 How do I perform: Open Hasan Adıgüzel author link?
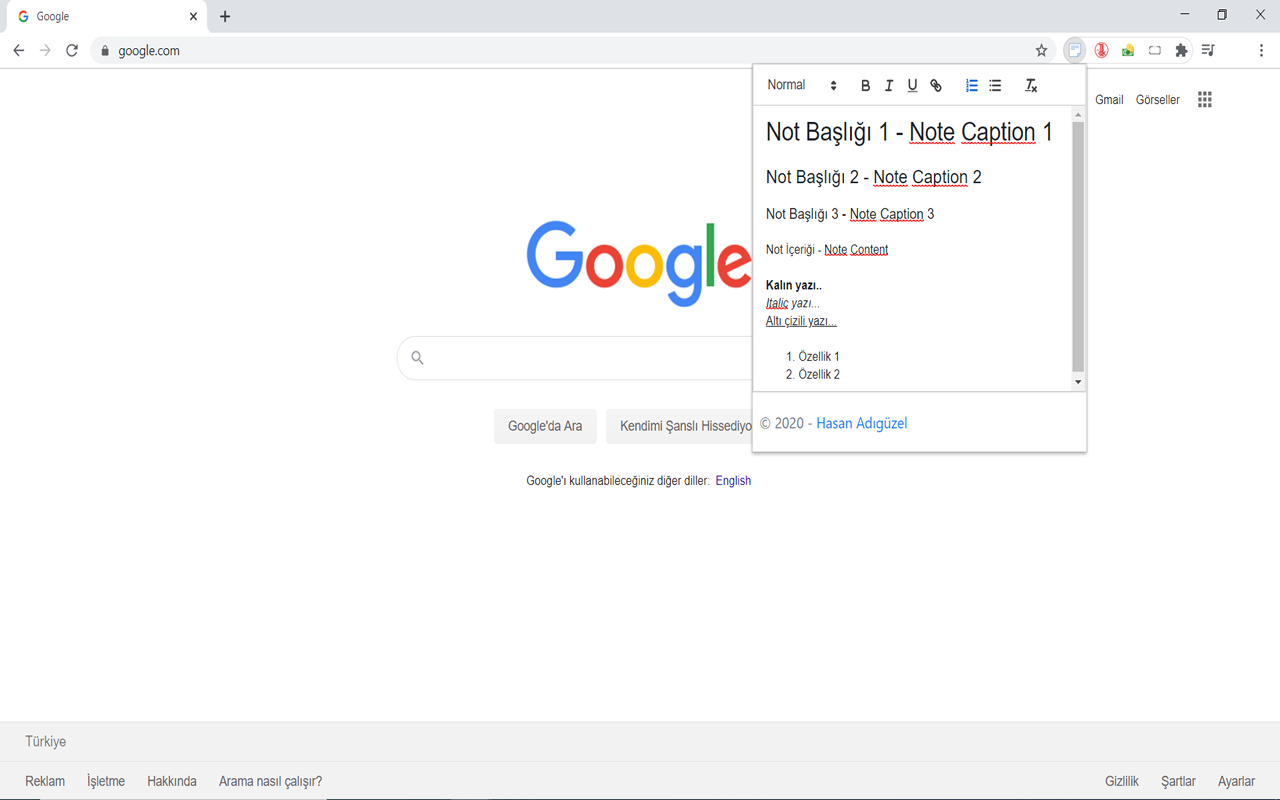point(862,423)
